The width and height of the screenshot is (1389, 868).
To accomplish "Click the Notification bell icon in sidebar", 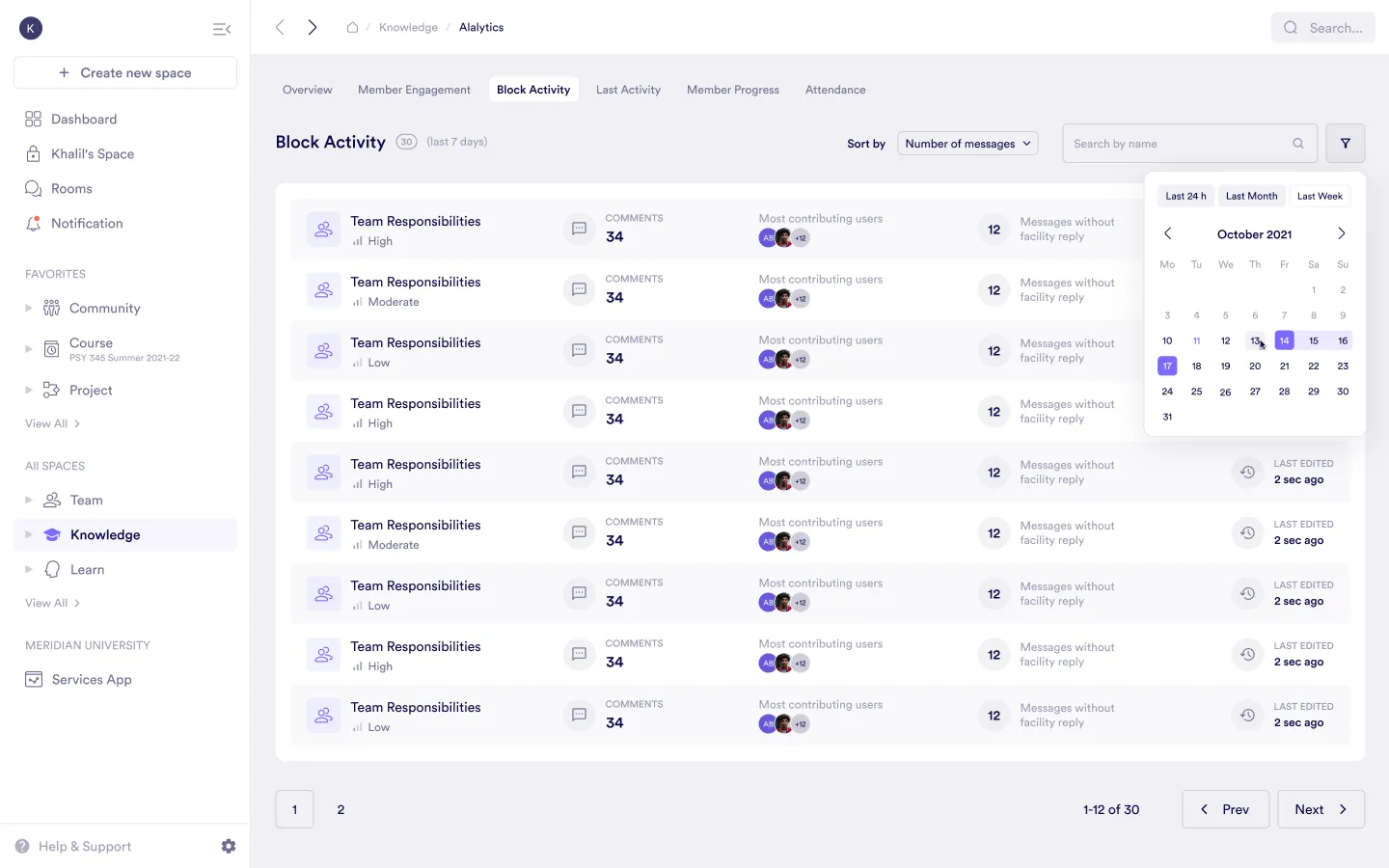I will pyautogui.click(x=33, y=223).
